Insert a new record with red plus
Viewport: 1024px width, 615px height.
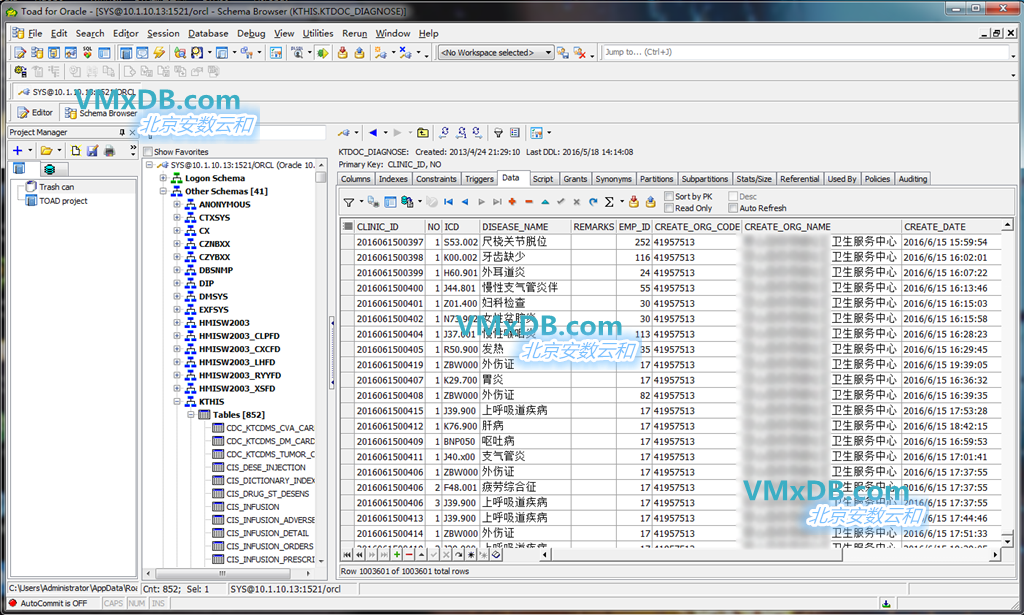pos(513,202)
